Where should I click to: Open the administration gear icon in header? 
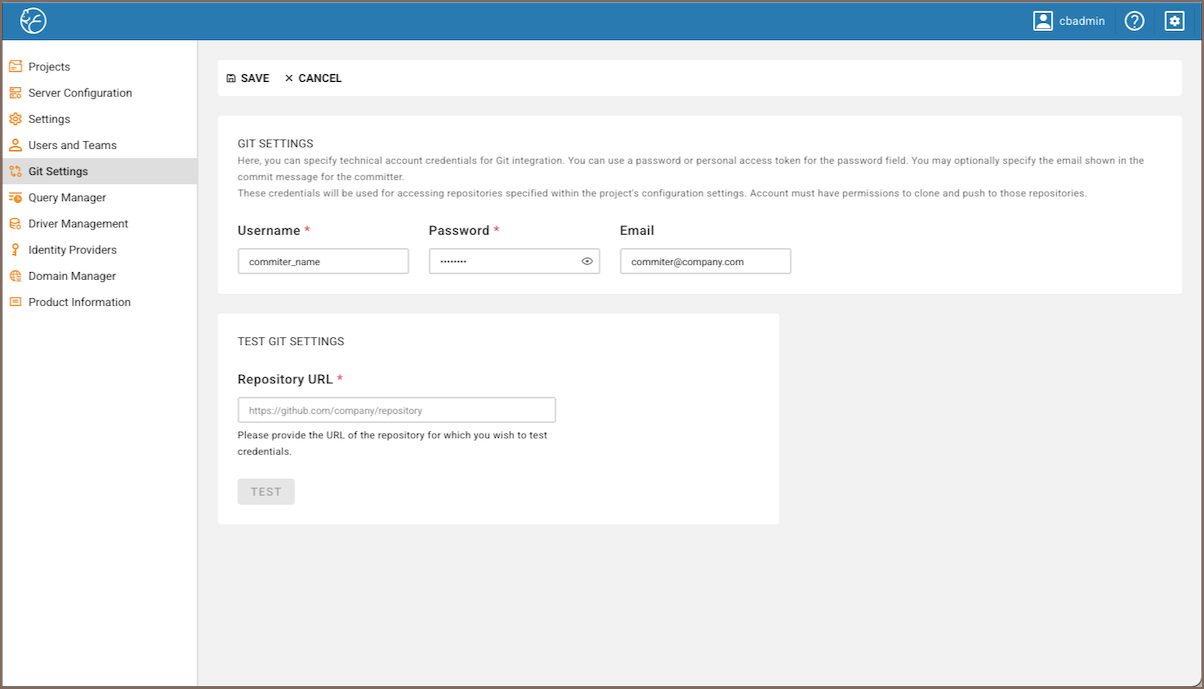[1174, 20]
